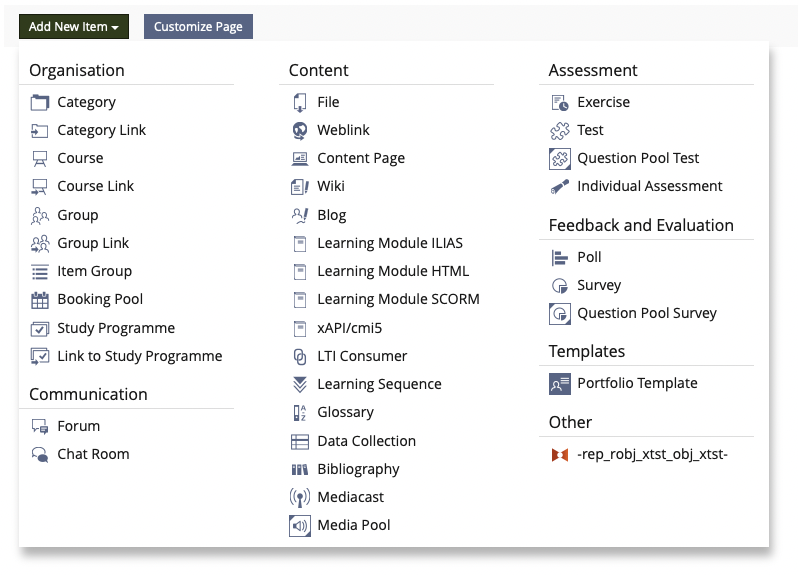Click the Weblink globe icon
This screenshot has height=575, width=798.
click(x=300, y=130)
